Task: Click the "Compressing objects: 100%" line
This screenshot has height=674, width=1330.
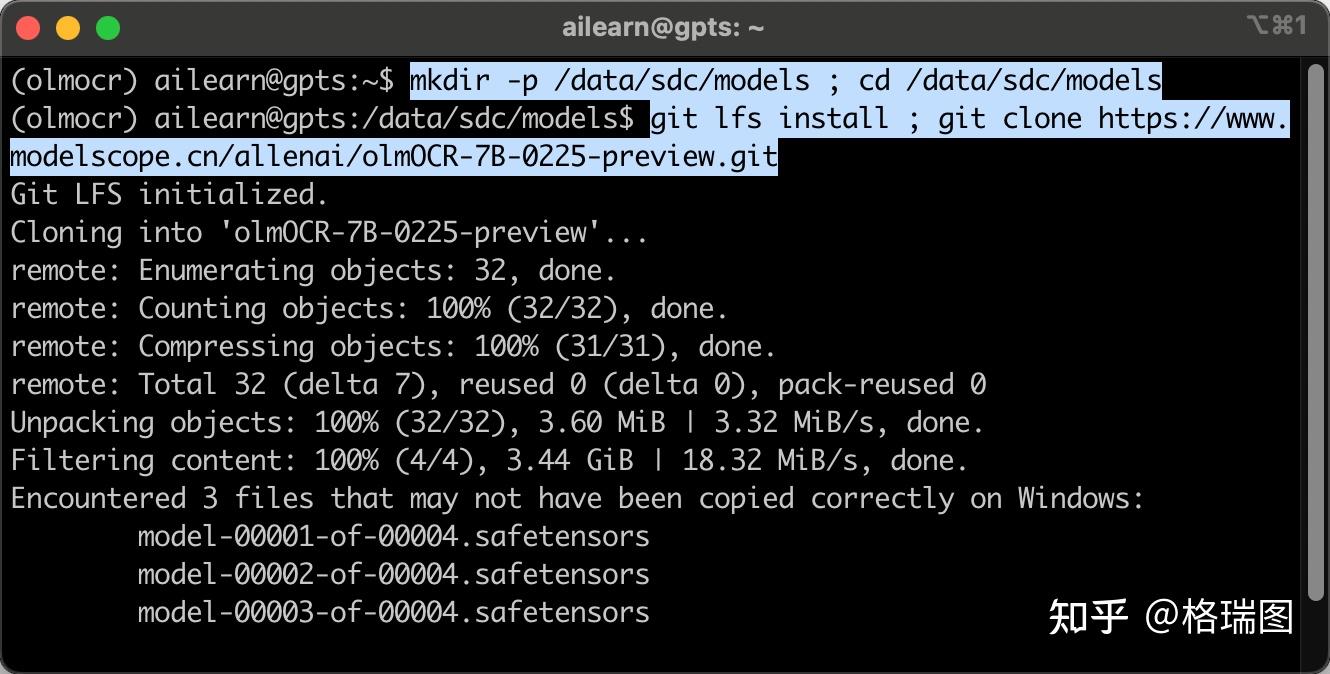Action: [x=392, y=347]
